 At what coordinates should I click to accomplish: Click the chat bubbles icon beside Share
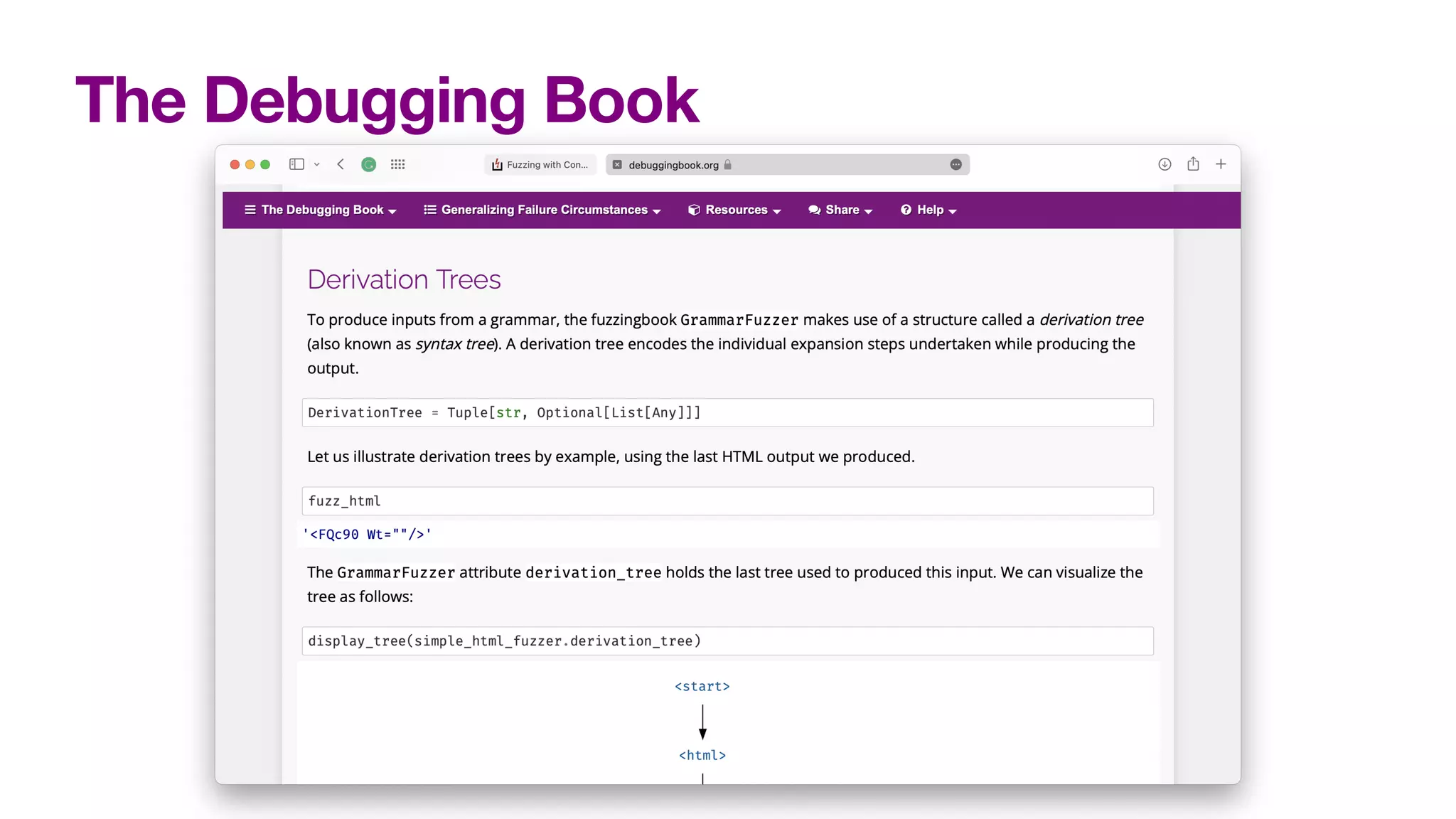(815, 210)
